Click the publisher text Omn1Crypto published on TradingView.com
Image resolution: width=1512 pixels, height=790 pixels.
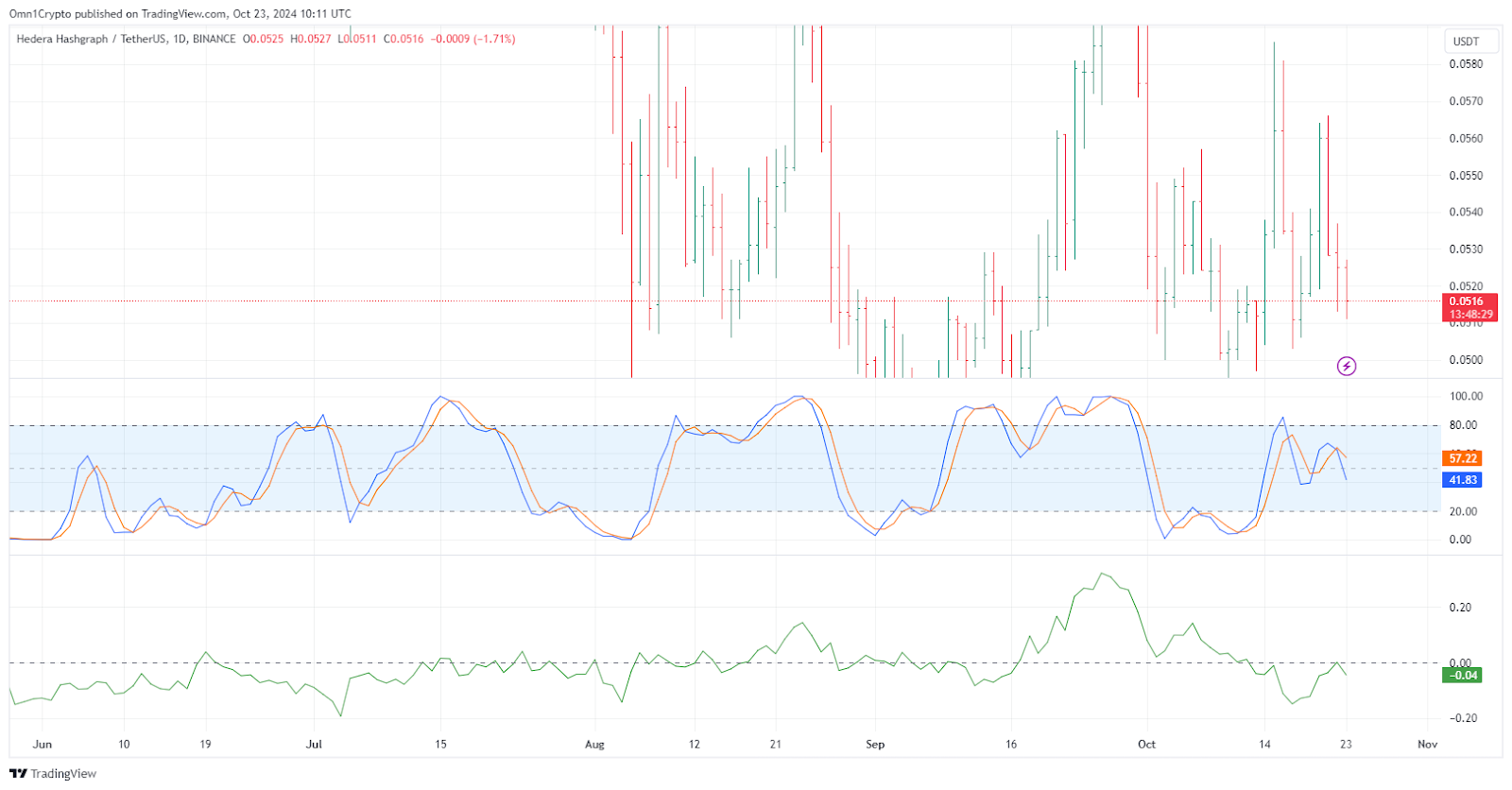(116, 13)
